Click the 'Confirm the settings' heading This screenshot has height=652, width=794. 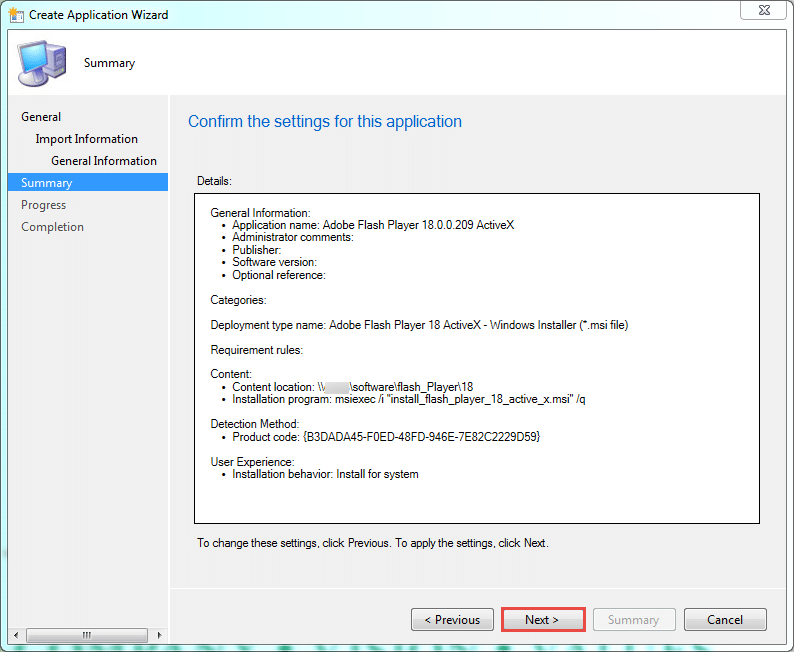[x=325, y=121]
